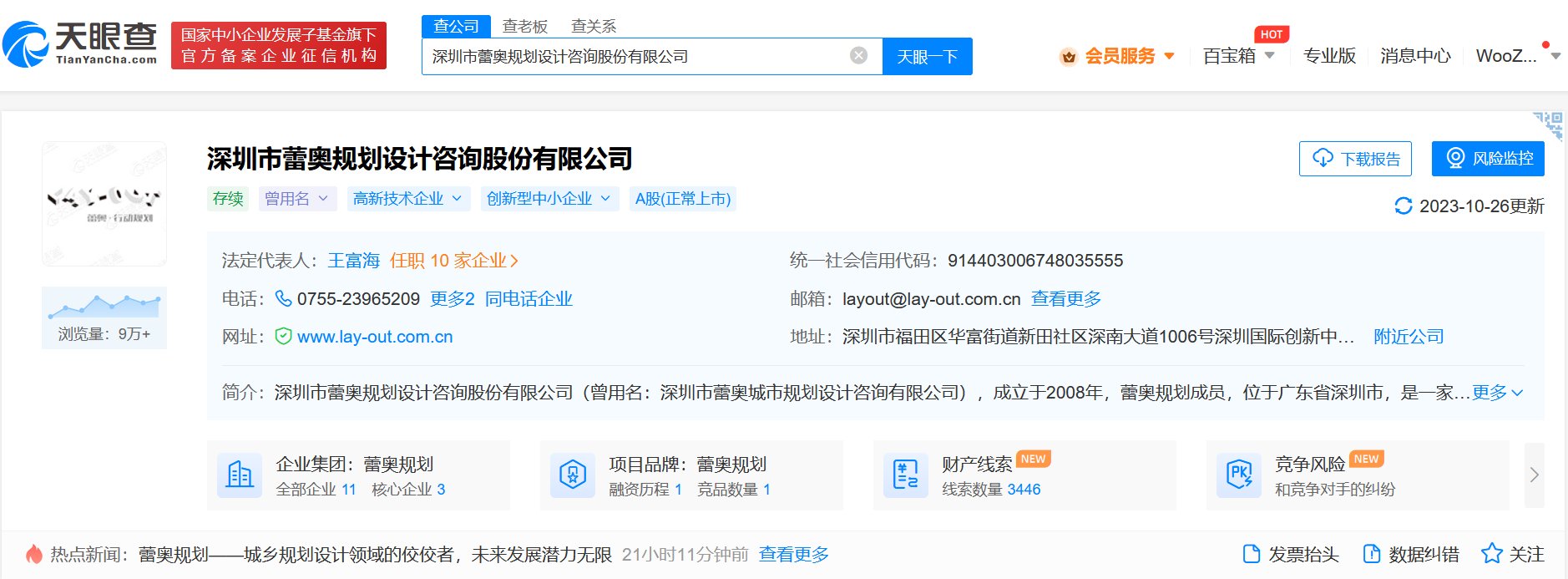
Task: Click the 数据纠错 report button
Action: pyautogui.click(x=1411, y=554)
